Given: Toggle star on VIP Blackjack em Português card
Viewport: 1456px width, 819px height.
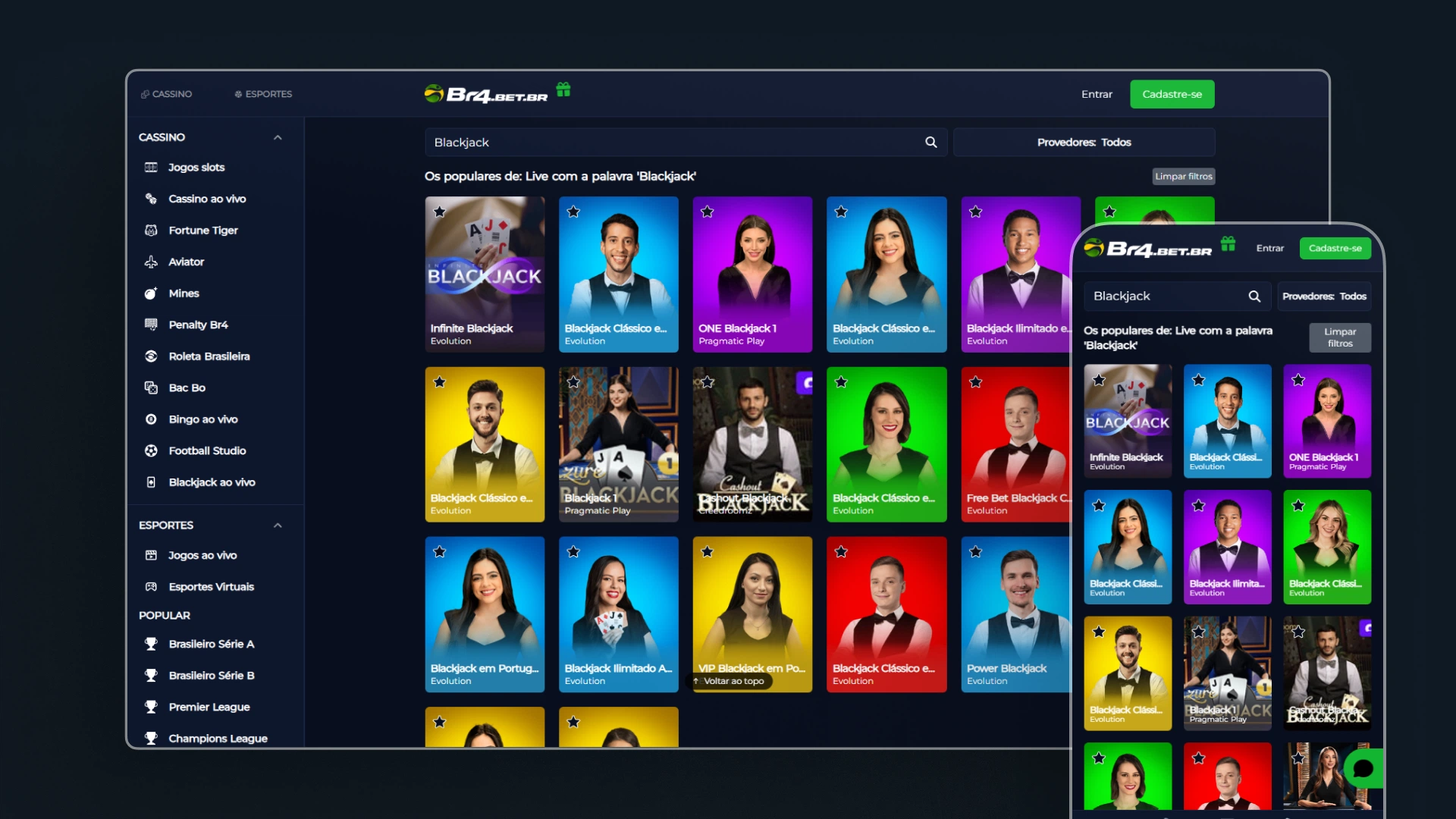Looking at the screenshot, I should [708, 551].
